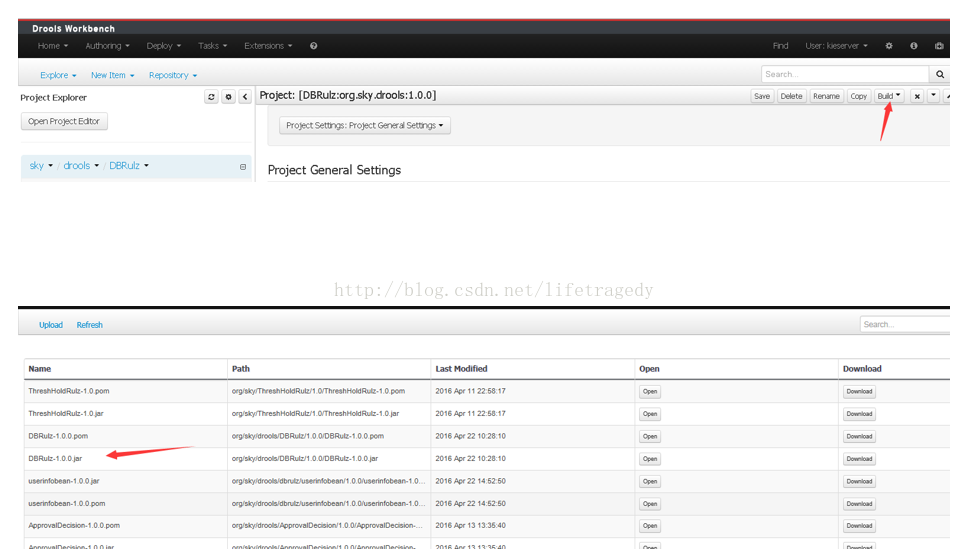Focus the top Search field
The width and height of the screenshot is (968, 559).
point(845,74)
